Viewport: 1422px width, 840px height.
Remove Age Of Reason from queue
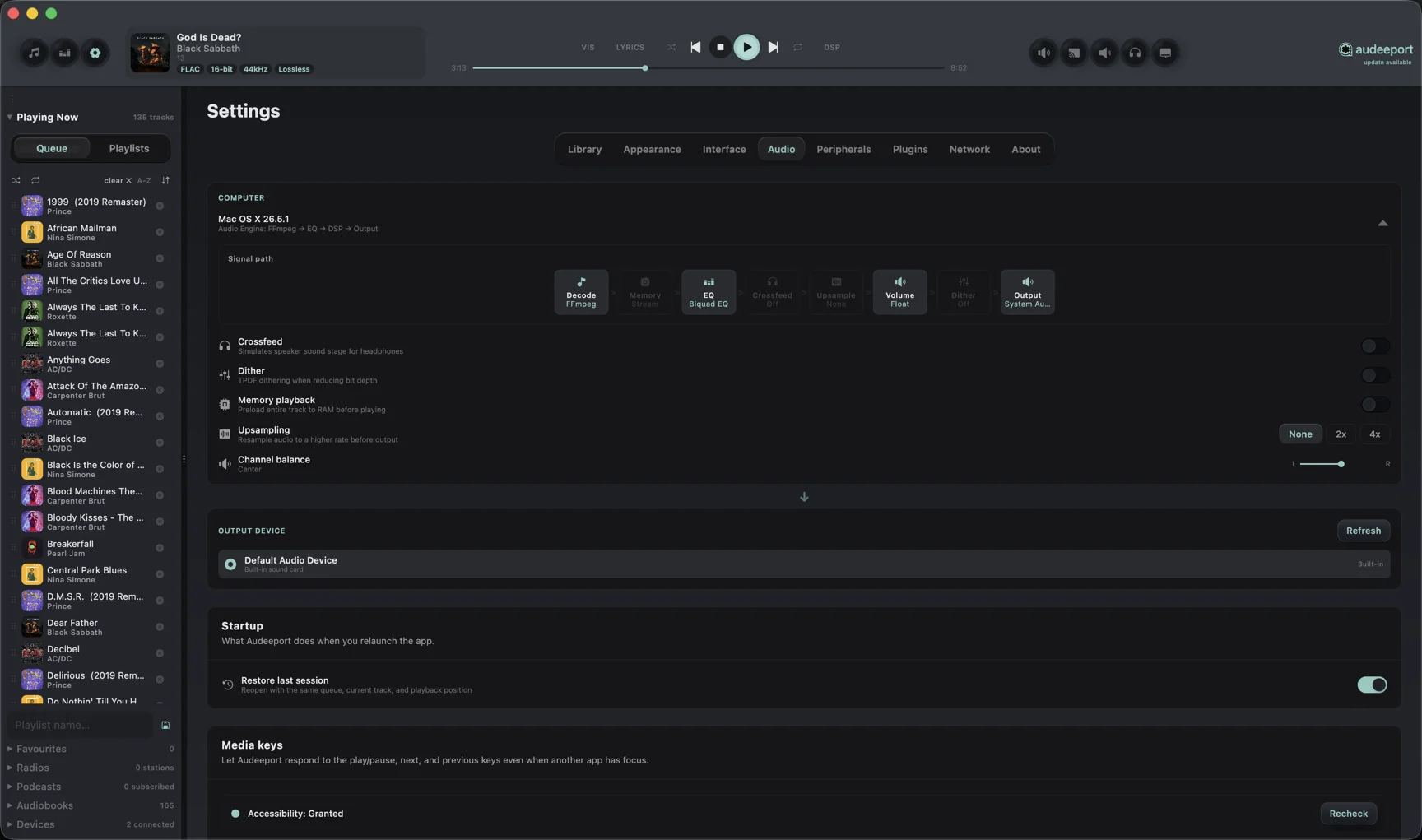[160, 259]
